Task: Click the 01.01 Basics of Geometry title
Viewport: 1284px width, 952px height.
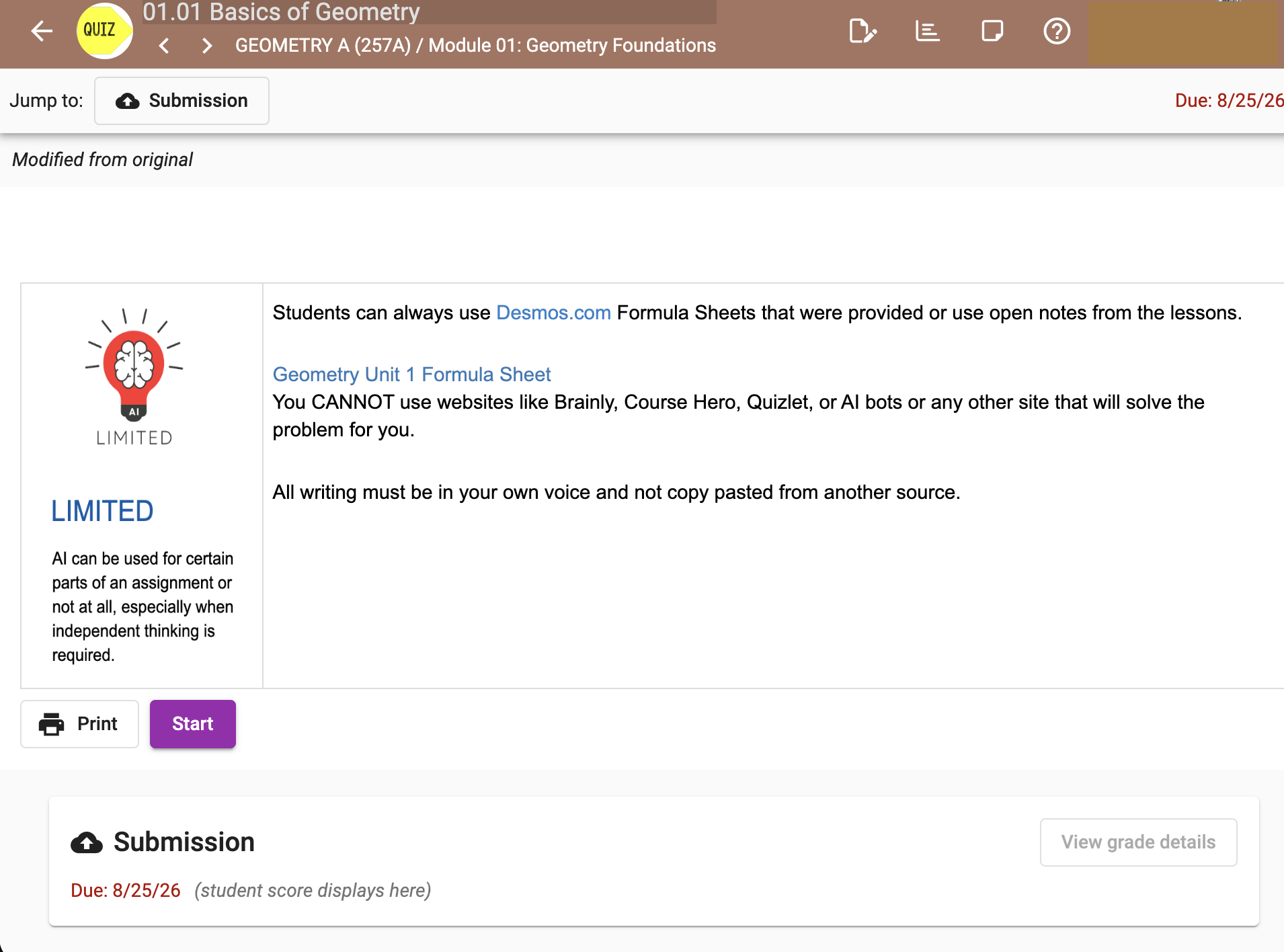Action: coord(281,12)
